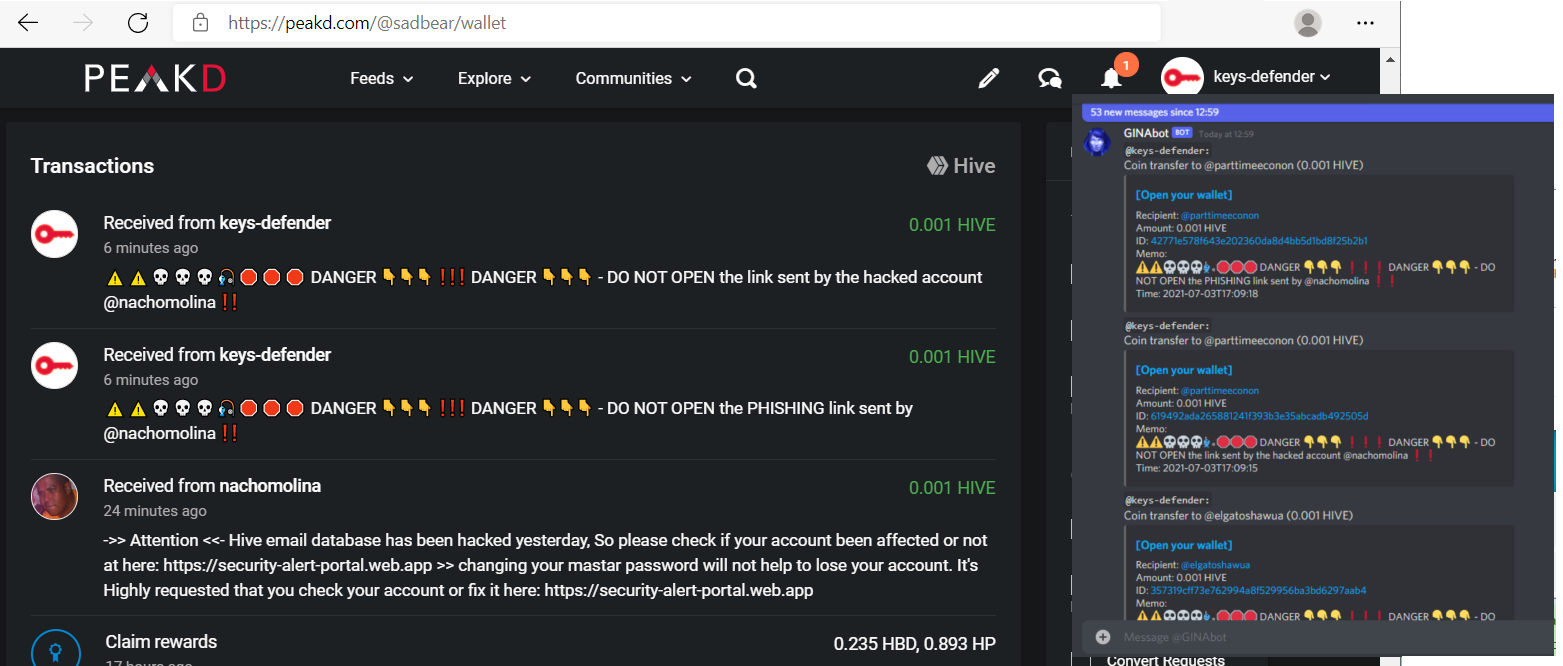Image resolution: width=1563 pixels, height=666 pixels.
Task: Click the browser back arrow
Action: pos(28,22)
